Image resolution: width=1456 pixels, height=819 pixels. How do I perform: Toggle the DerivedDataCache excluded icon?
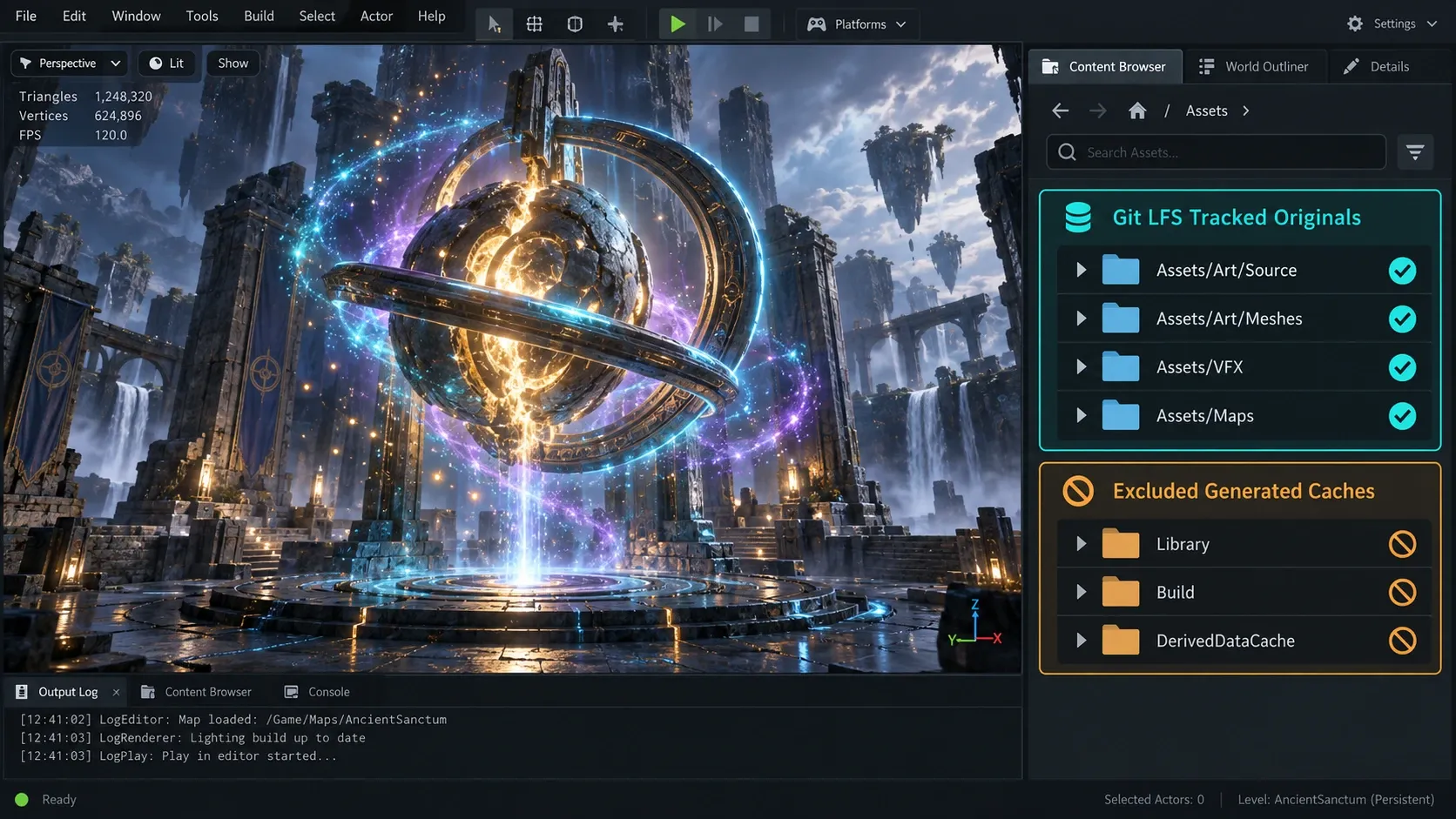[1402, 641]
